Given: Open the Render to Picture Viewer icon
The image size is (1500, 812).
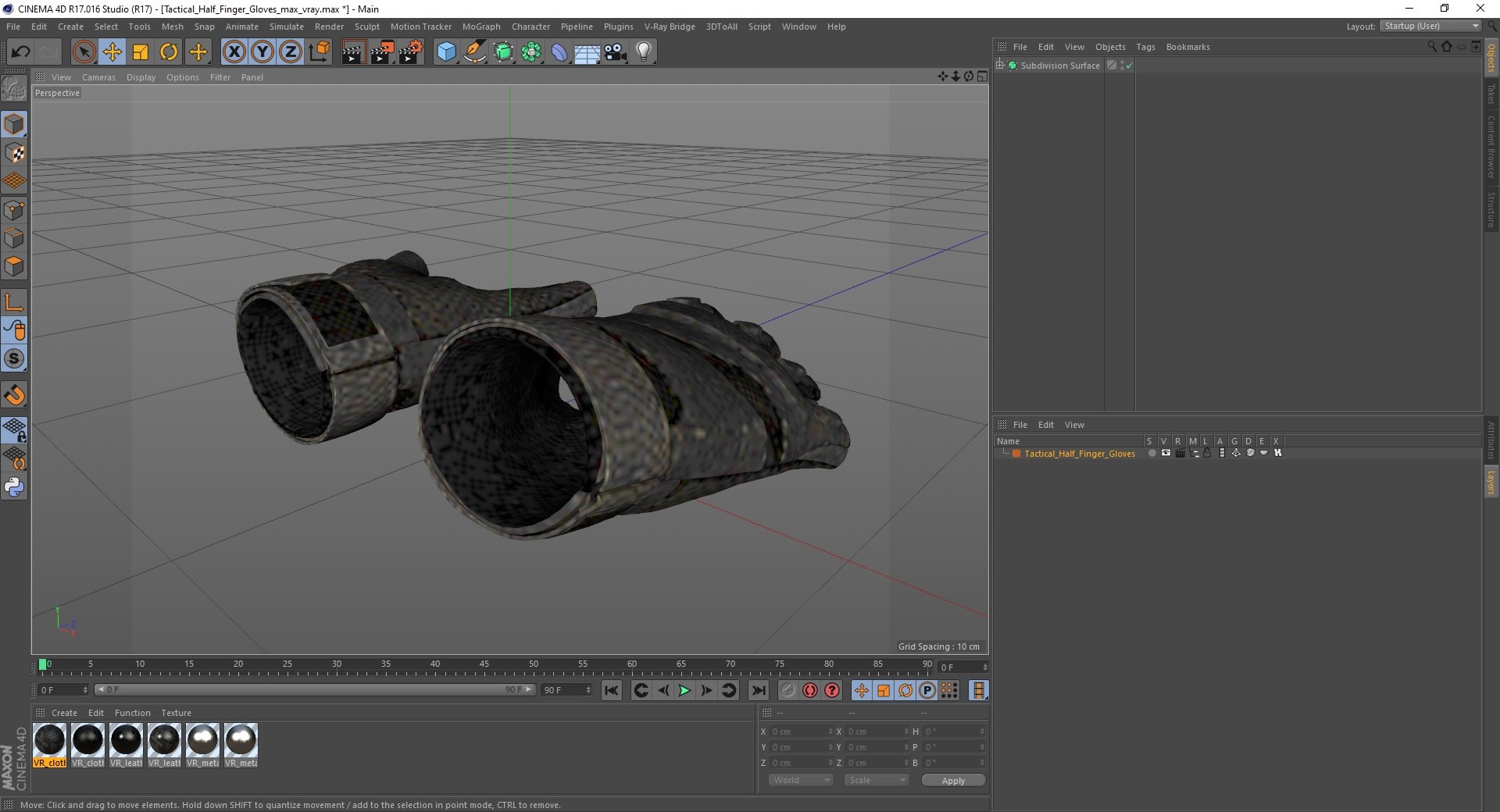Looking at the screenshot, I should (382, 52).
